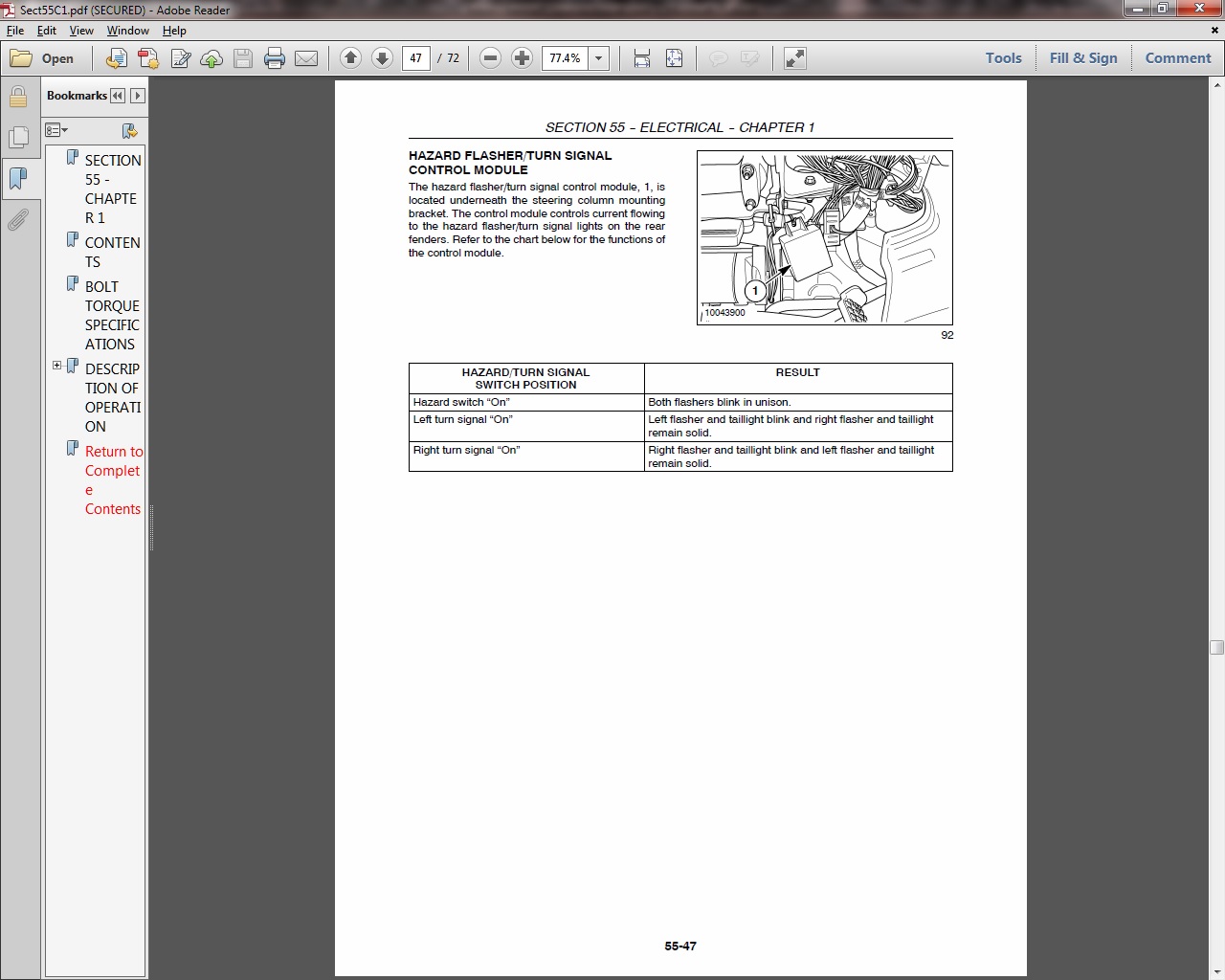Open the Window menu
Screen dimensions: 1225x980
pyautogui.click(x=128, y=31)
